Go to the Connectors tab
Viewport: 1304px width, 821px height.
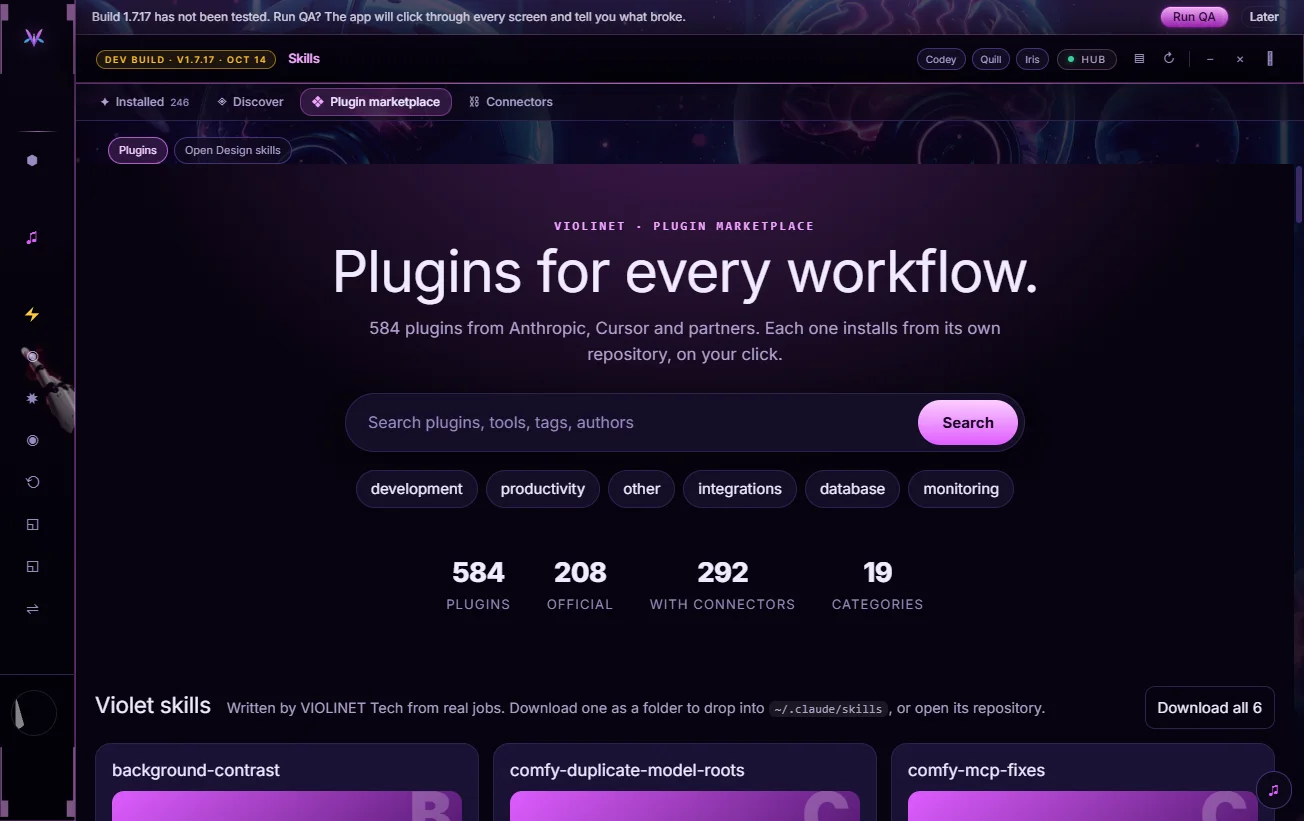(x=511, y=102)
